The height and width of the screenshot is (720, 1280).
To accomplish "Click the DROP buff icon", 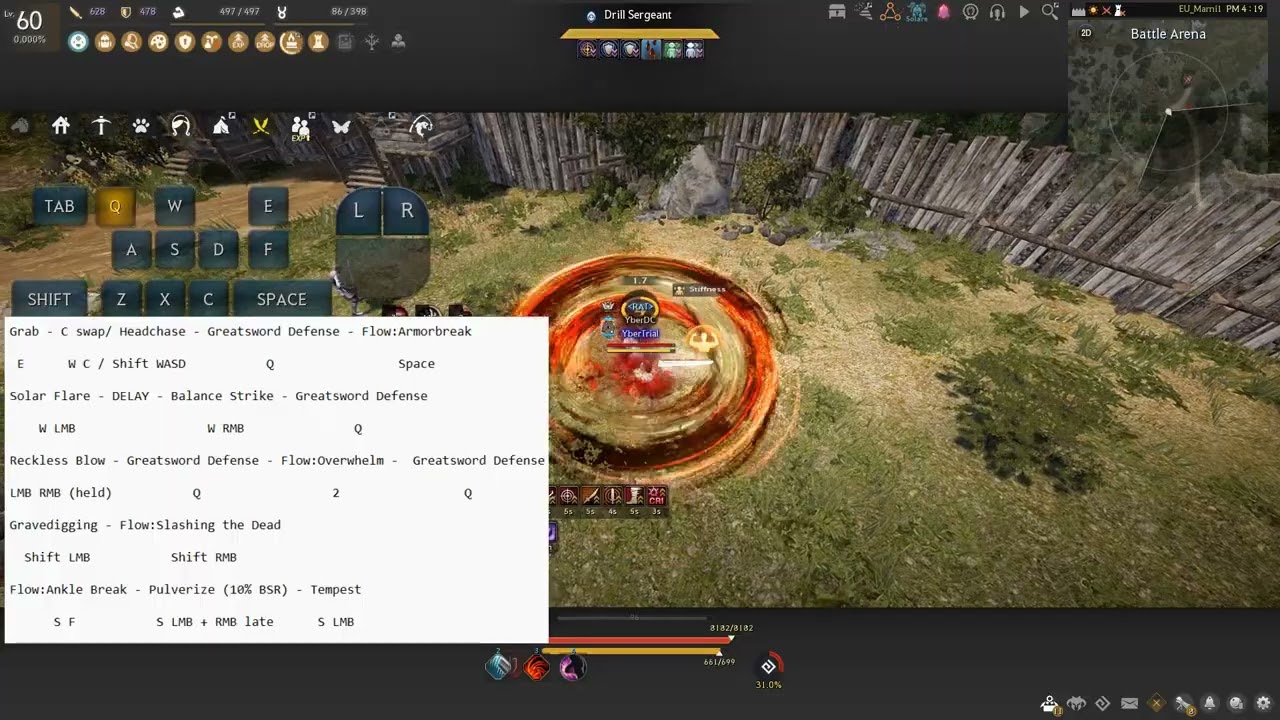I will (x=265, y=42).
